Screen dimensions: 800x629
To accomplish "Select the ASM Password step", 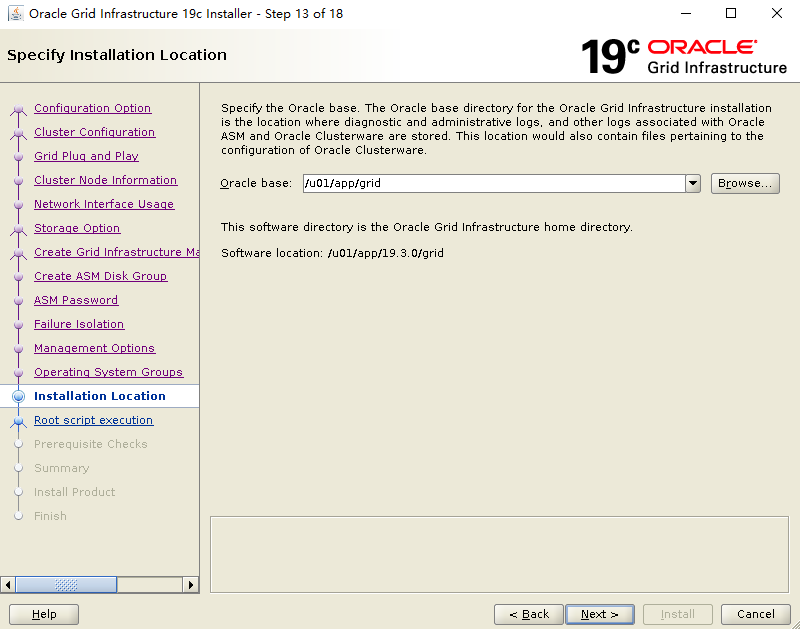I will [76, 300].
